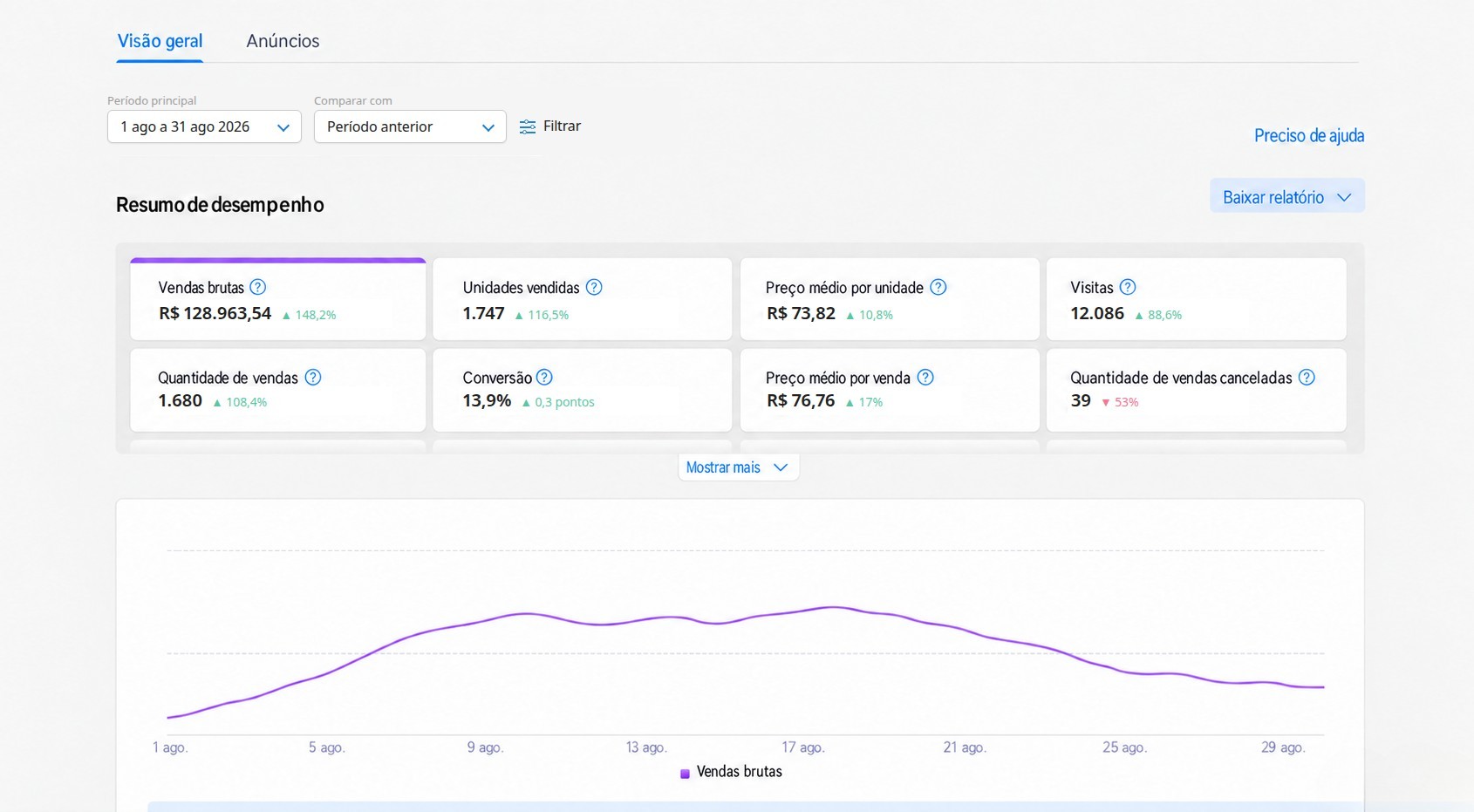The height and width of the screenshot is (812, 1474).
Task: Select Visão geral tab
Action: pos(160,41)
